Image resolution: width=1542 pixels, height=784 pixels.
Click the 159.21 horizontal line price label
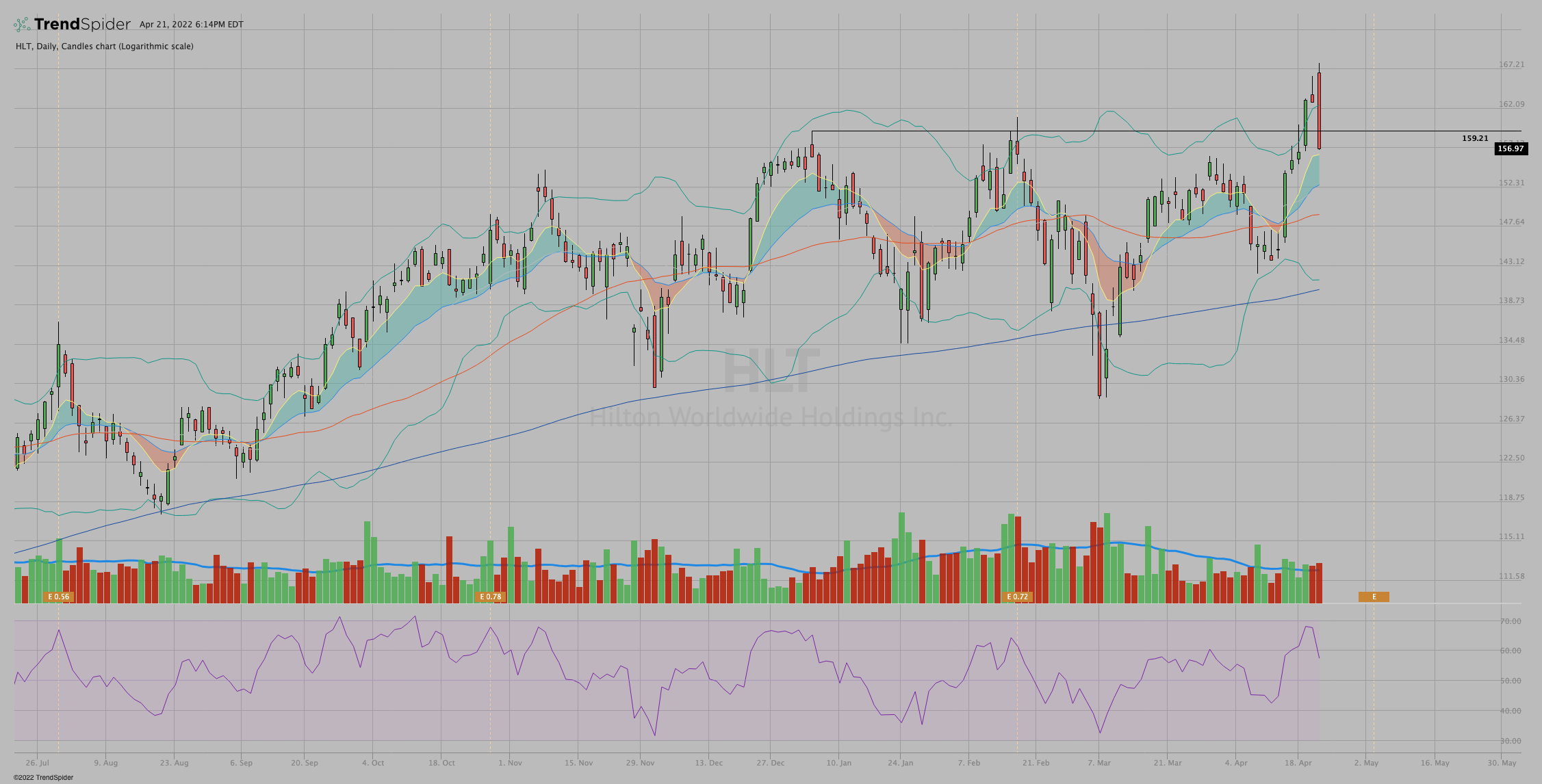(1475, 138)
